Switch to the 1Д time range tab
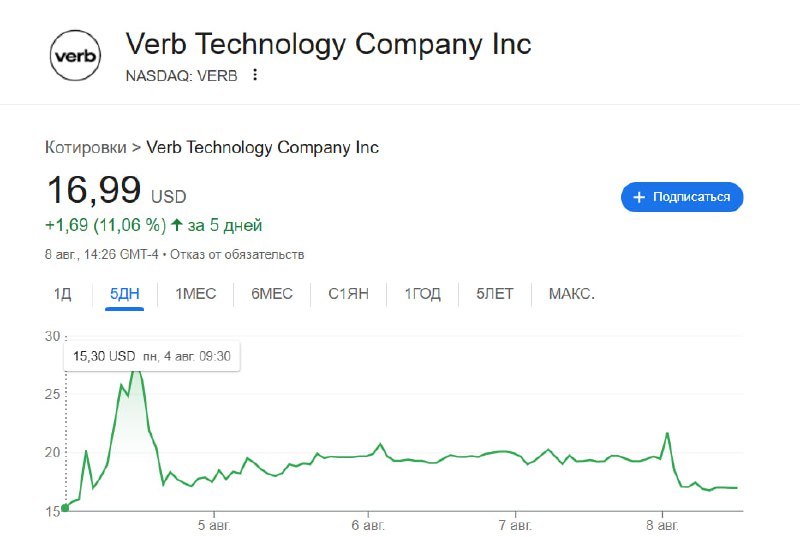 point(62,294)
